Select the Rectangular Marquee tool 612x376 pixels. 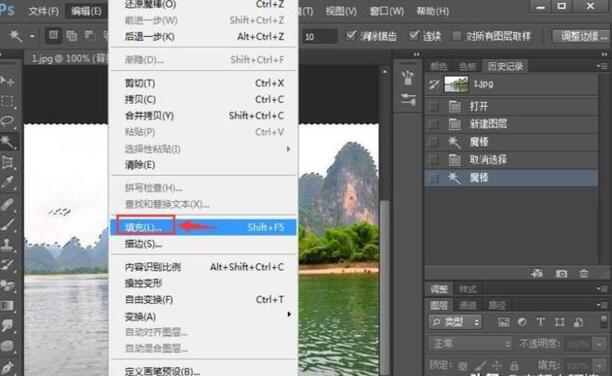click(x=7, y=101)
